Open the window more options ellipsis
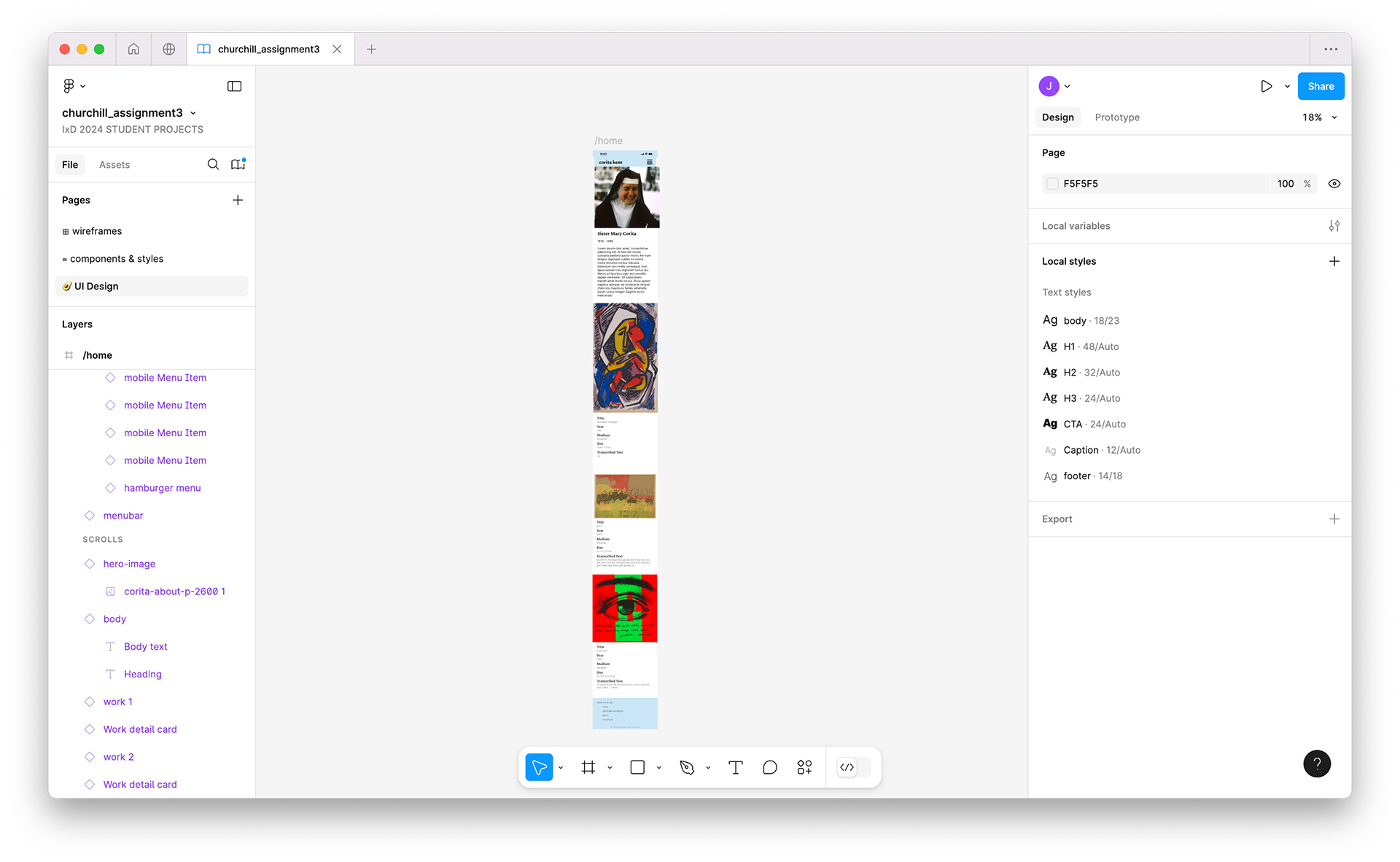 (x=1331, y=49)
